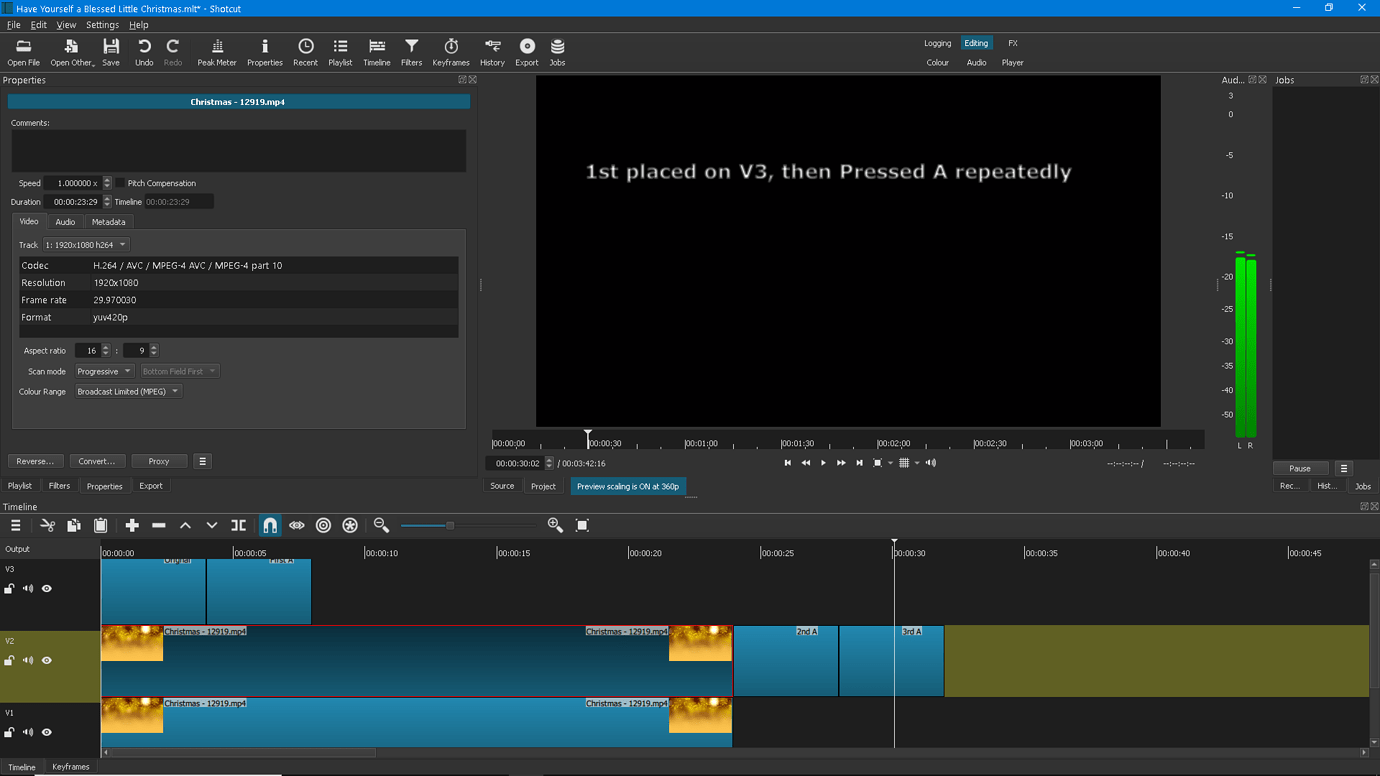Zoom timeline to fit

point(582,526)
